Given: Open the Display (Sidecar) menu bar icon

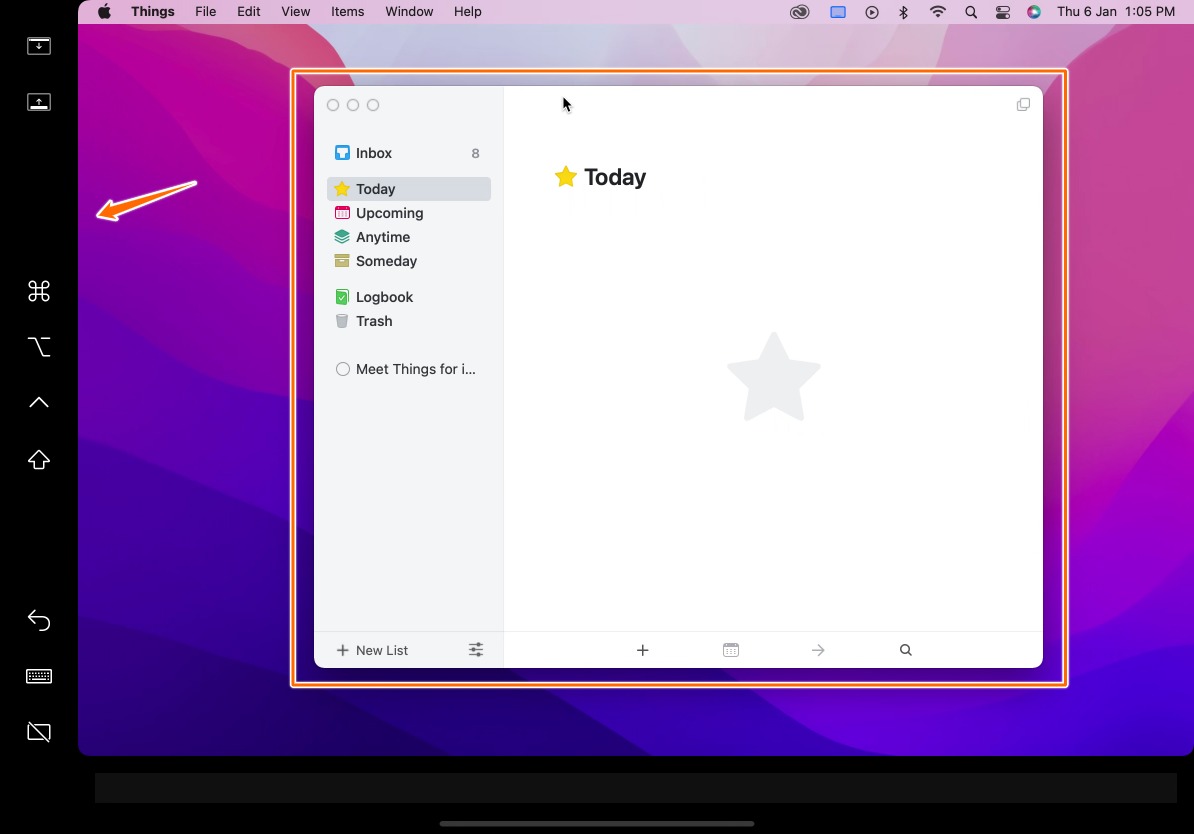Looking at the screenshot, I should tap(838, 11).
